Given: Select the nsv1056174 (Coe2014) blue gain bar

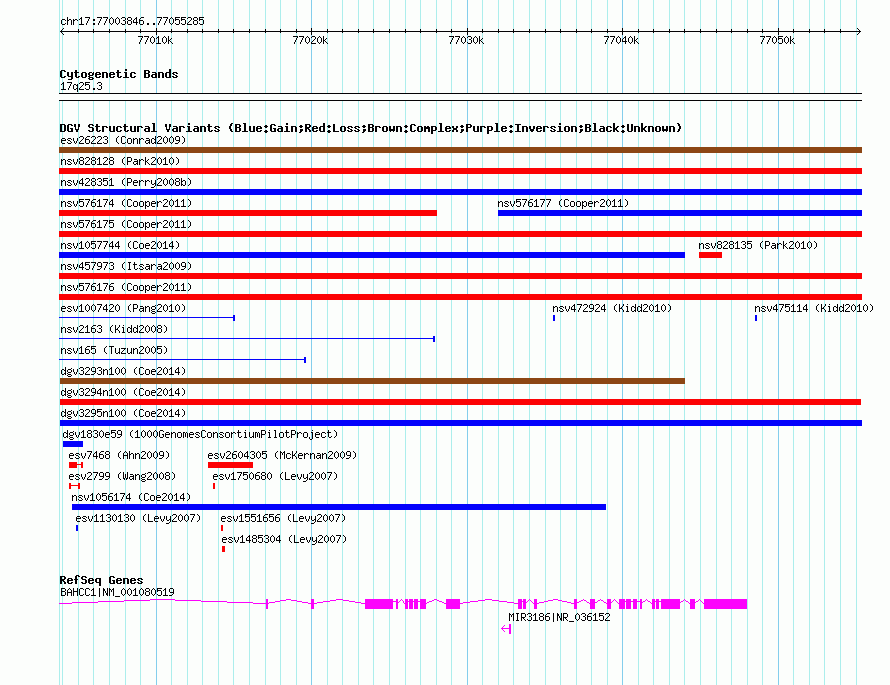Looking at the screenshot, I should tap(339, 507).
